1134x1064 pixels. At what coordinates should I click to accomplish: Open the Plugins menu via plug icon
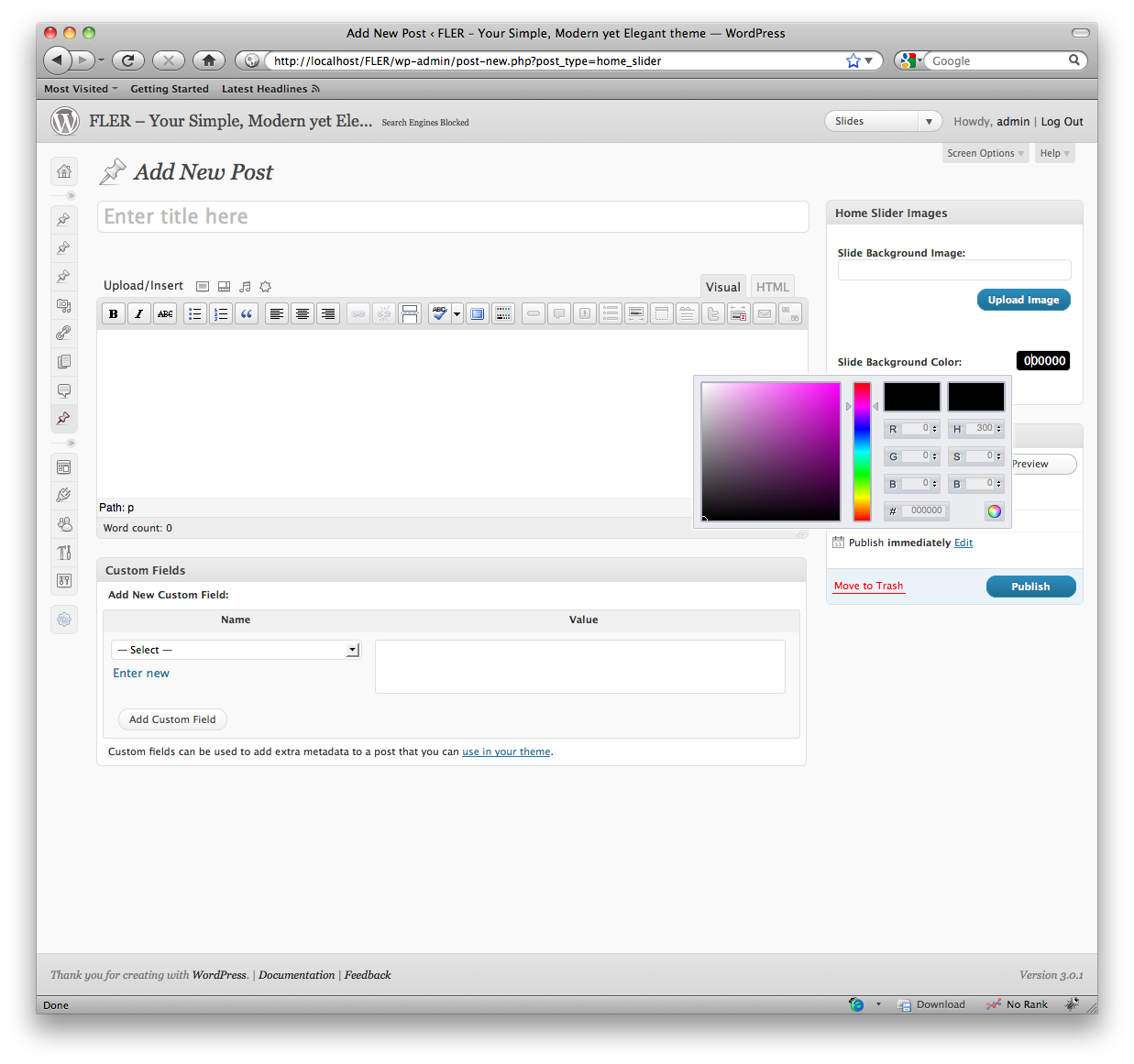click(x=64, y=495)
